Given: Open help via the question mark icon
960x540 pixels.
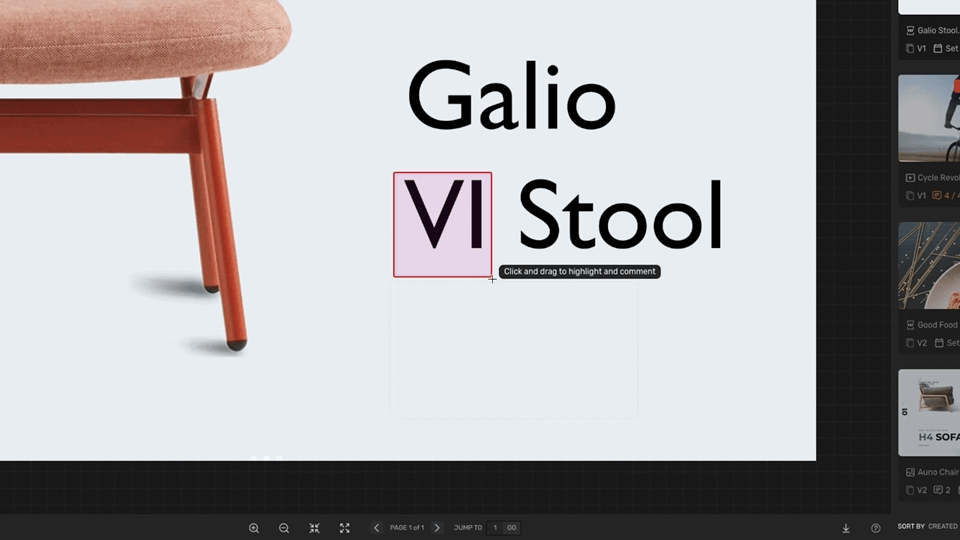Looking at the screenshot, I should pyautogui.click(x=876, y=528).
